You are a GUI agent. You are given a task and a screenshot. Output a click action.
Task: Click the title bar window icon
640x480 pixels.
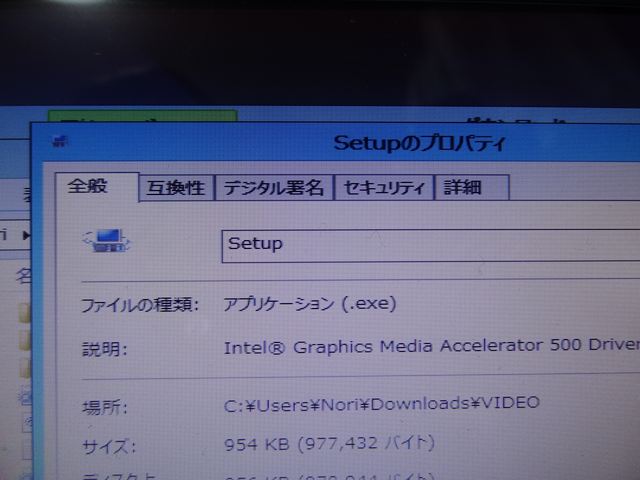pos(60,141)
